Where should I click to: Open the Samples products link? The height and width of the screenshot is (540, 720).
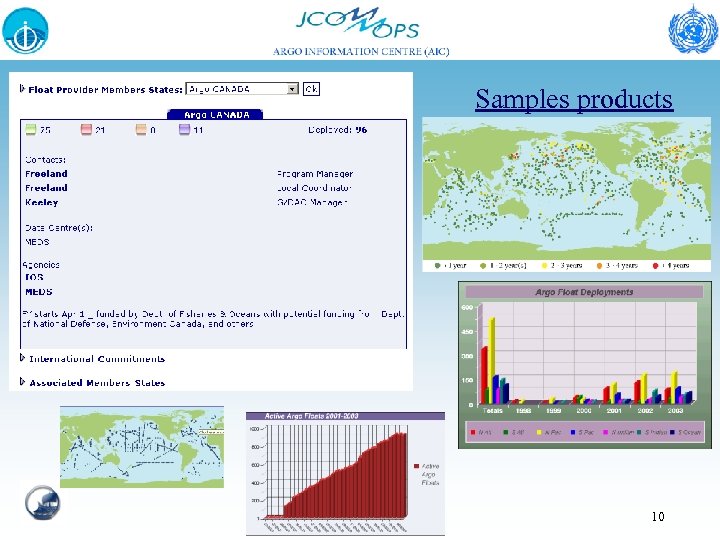coord(574,99)
